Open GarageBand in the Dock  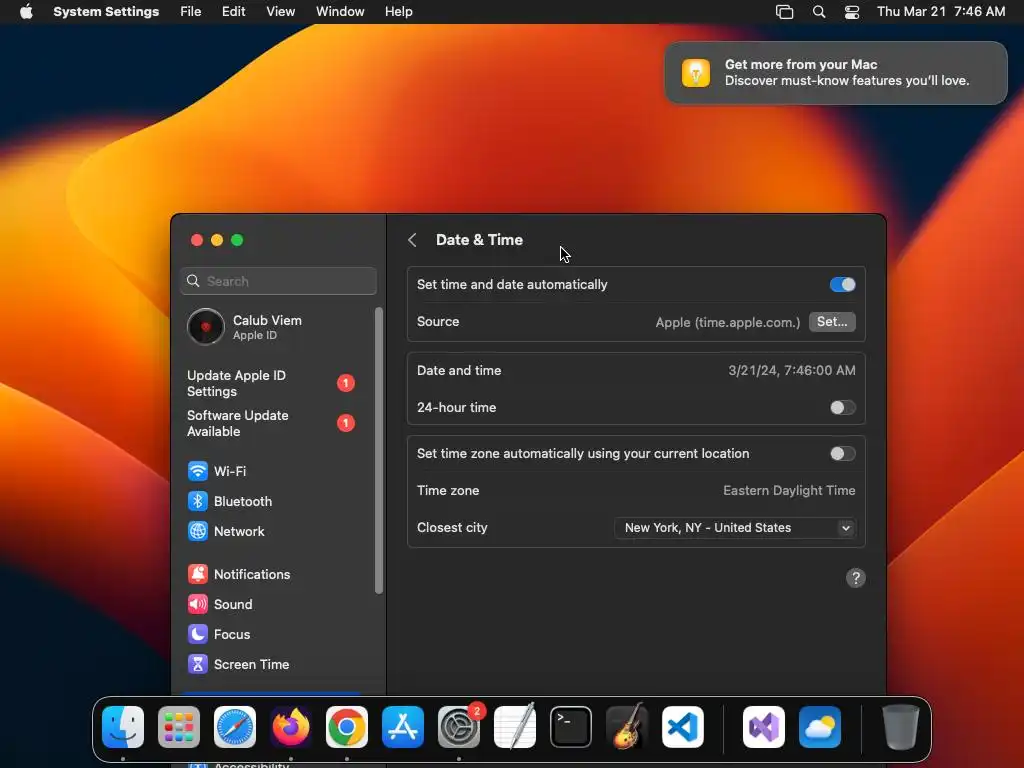coord(627,727)
